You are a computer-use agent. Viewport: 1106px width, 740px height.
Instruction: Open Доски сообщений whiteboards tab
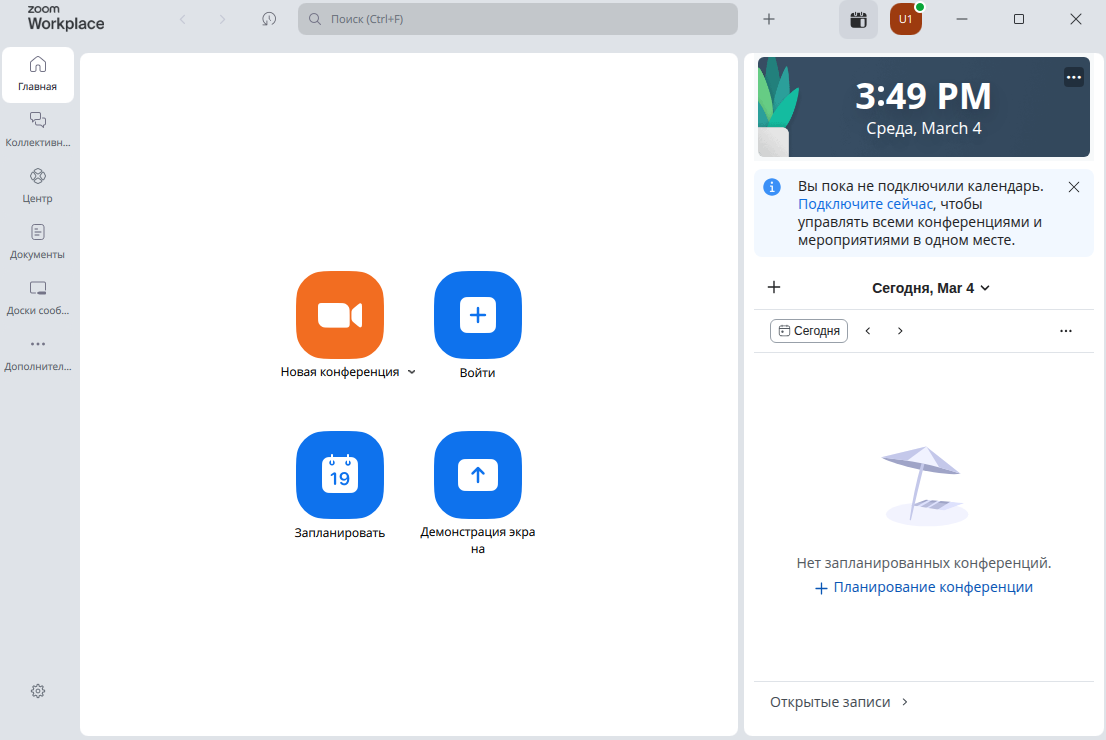[x=38, y=297]
